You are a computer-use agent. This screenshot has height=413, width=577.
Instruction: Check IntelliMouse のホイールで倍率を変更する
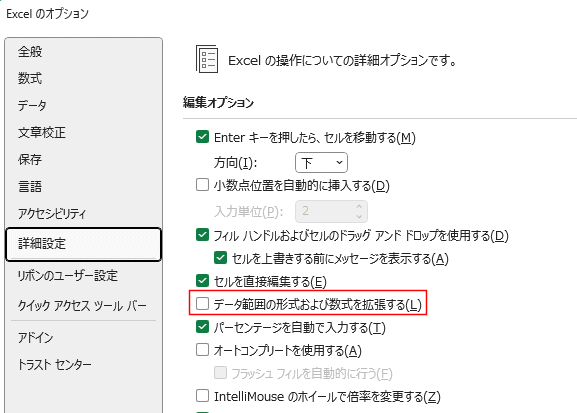pyautogui.click(x=202, y=396)
